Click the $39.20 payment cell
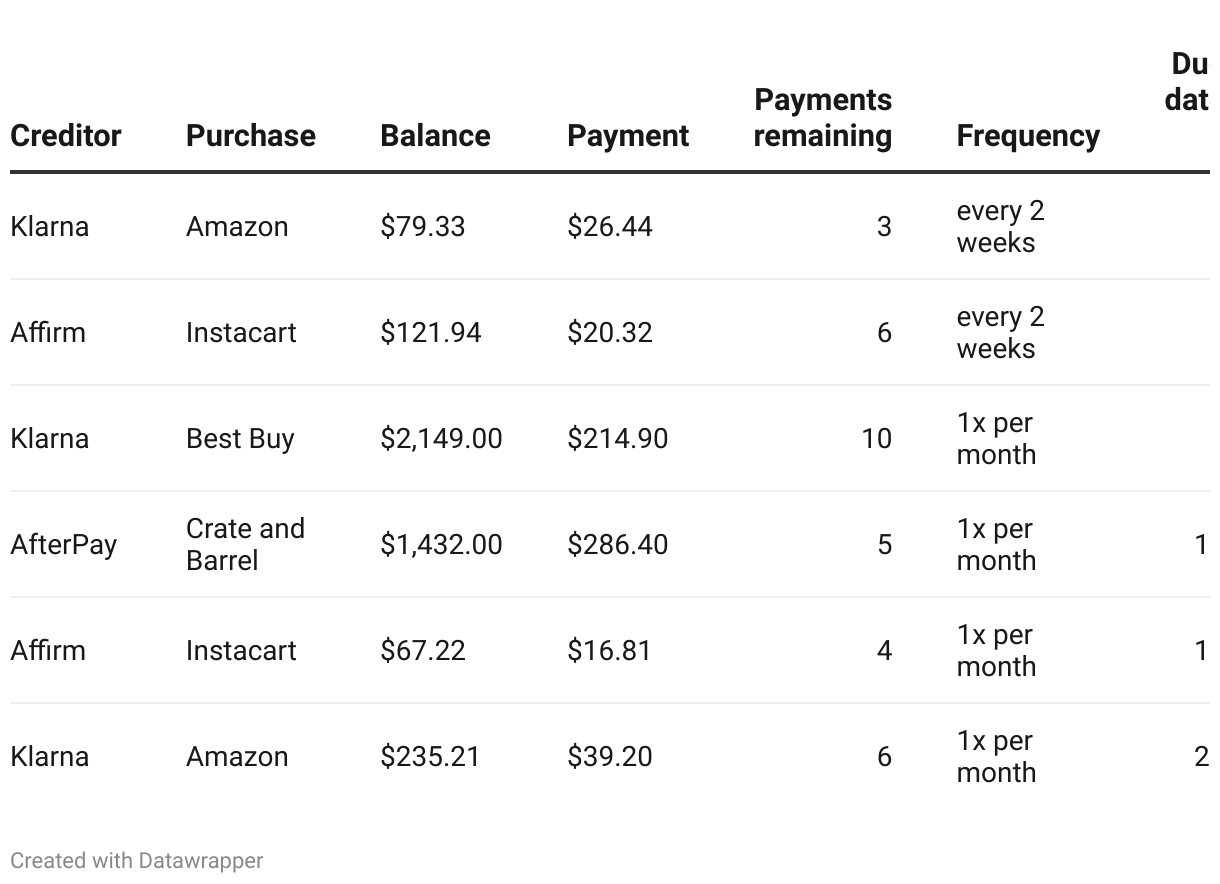This screenshot has height=884, width=1220. (x=609, y=757)
